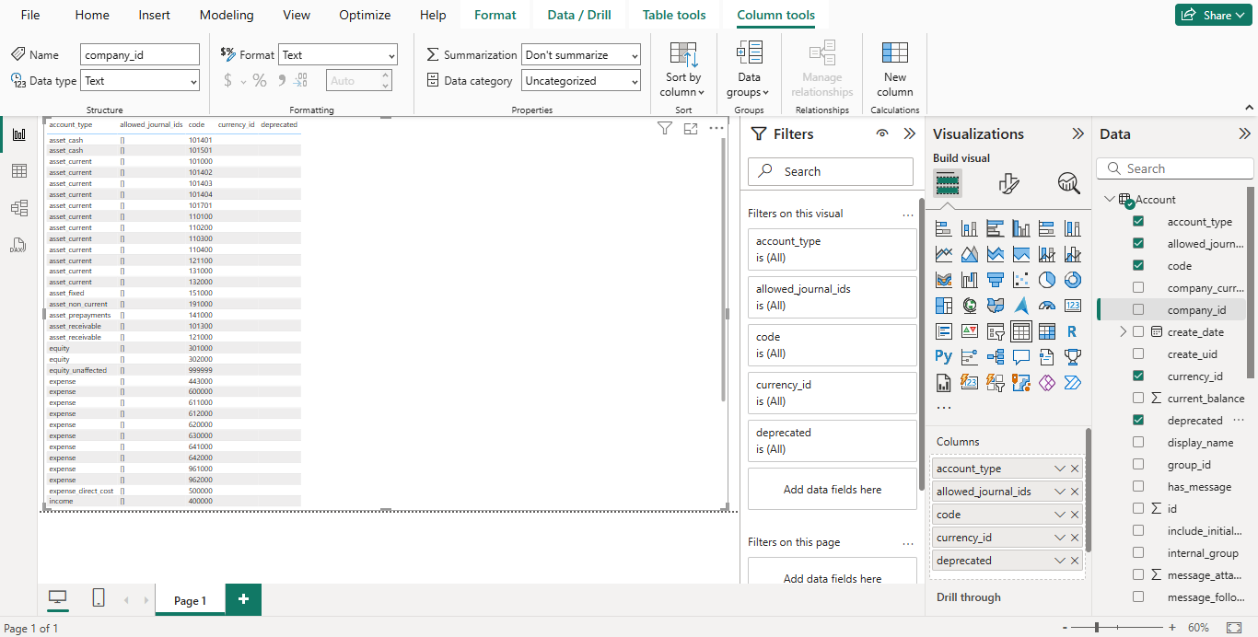Open Sort by column option
The width and height of the screenshot is (1258, 637).
click(x=683, y=69)
